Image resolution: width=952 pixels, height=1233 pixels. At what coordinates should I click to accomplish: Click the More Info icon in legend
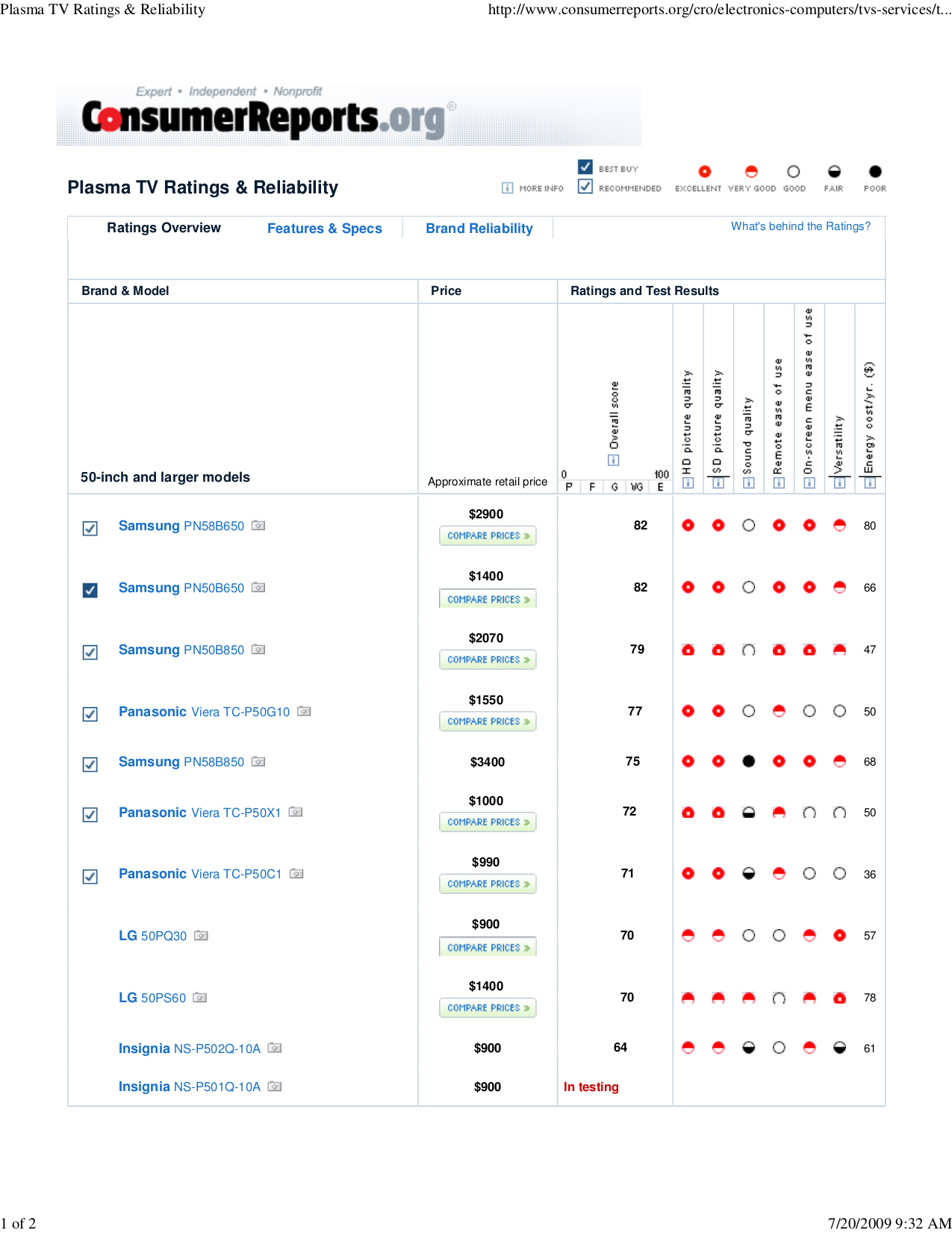click(508, 188)
